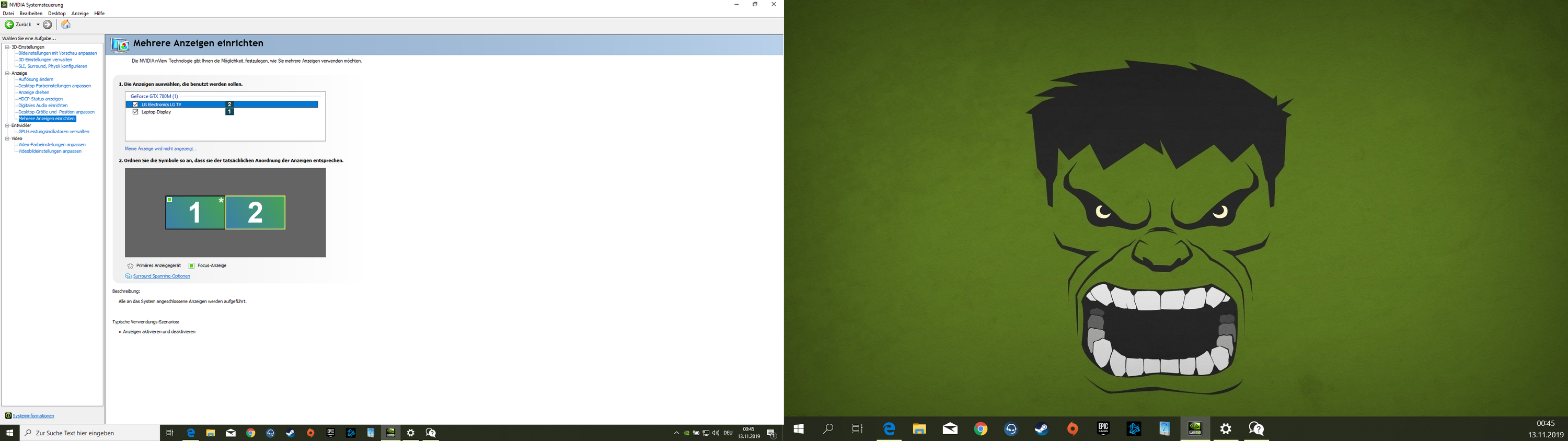Show hidden tray icons chevron
The height and width of the screenshot is (441, 1568).
tap(676, 433)
